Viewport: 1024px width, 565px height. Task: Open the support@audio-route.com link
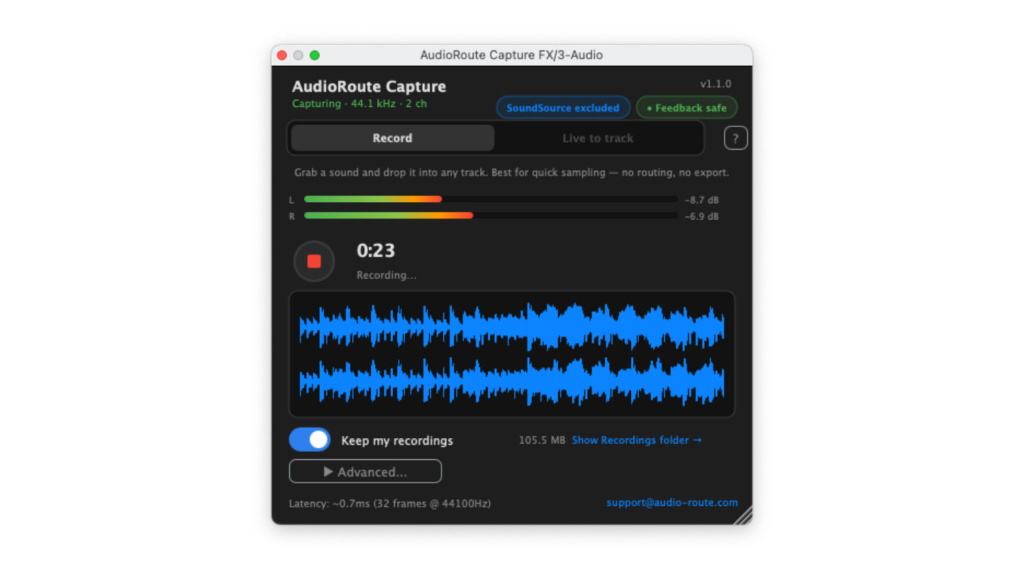pos(672,502)
